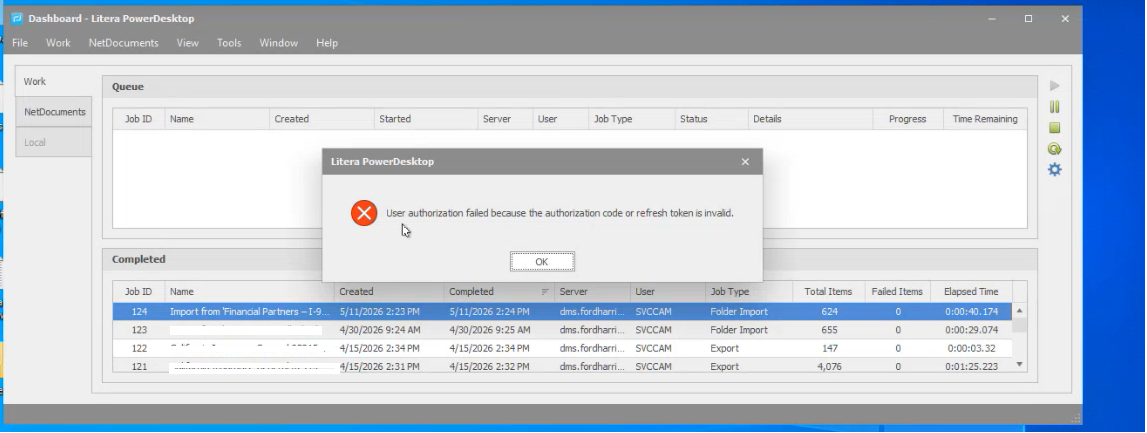Select job ID 121 cell
This screenshot has width=1147, height=433.
tap(139, 366)
